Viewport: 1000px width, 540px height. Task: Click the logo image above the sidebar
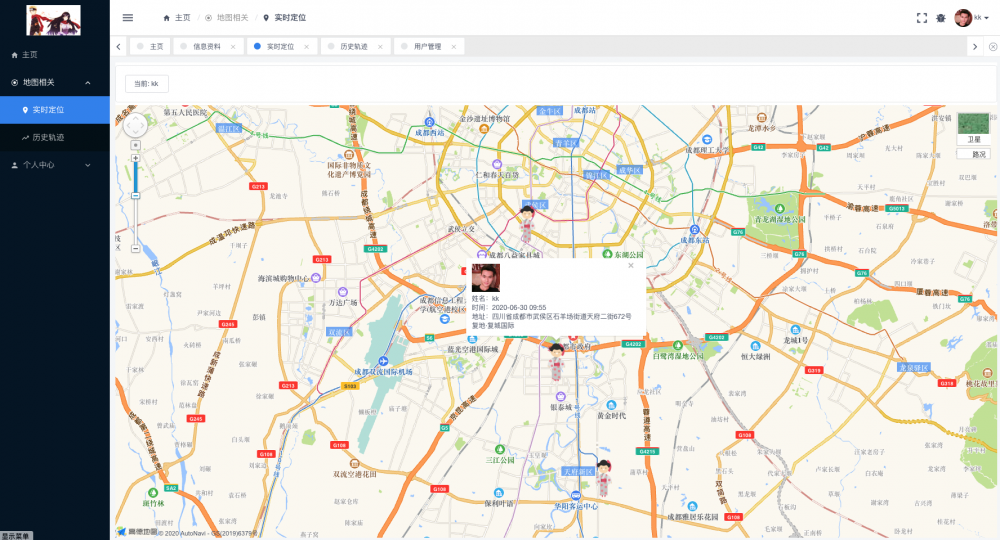click(54, 20)
